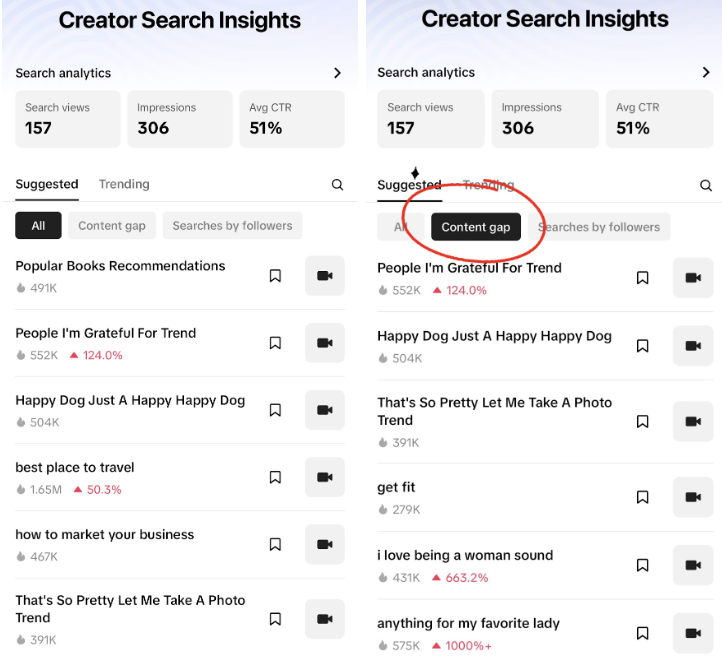
Task: Enable Searches by followers filter in left panel
Action: point(233,226)
